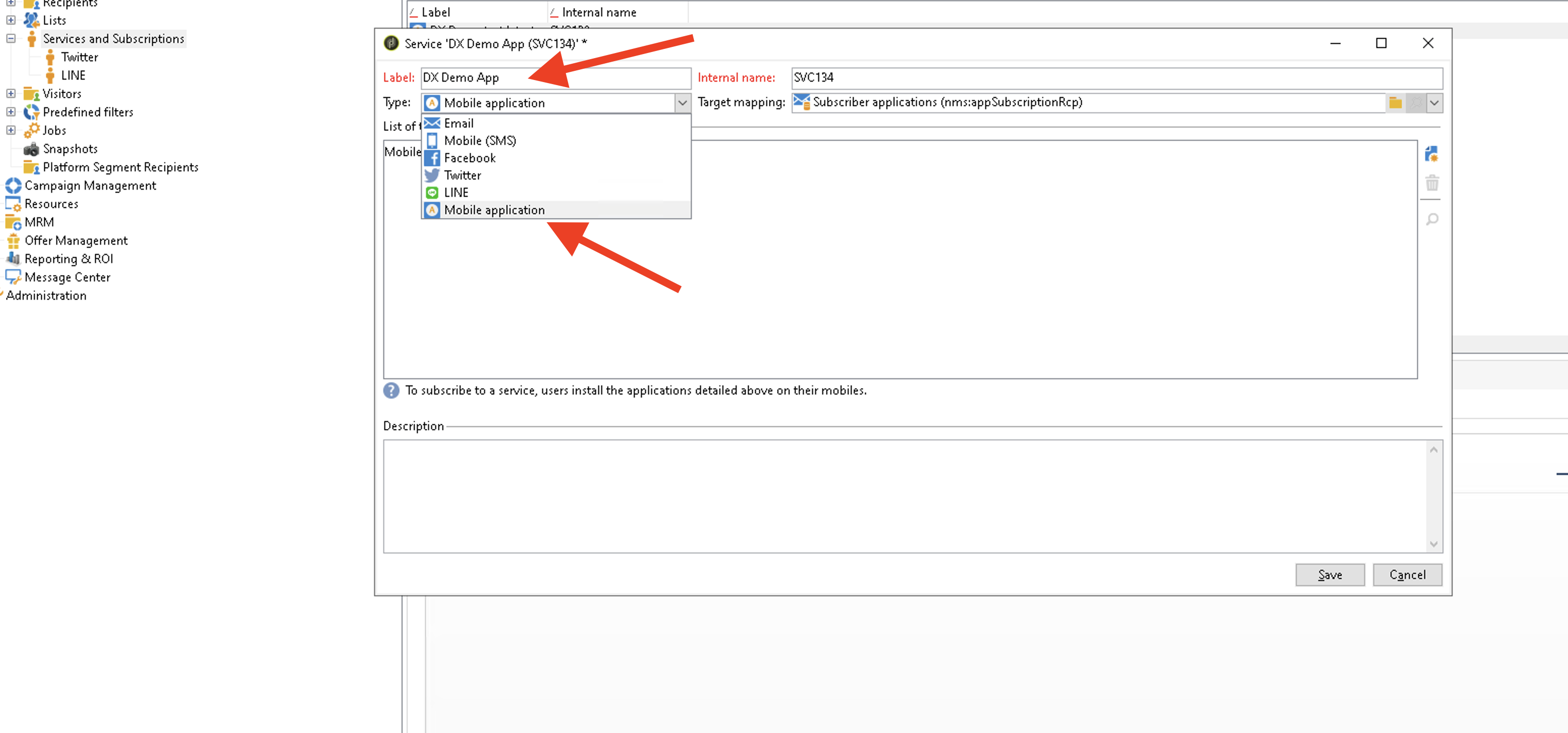The height and width of the screenshot is (733, 1568).
Task: Select Twitter under Services and Subscriptions
Action: coord(79,57)
